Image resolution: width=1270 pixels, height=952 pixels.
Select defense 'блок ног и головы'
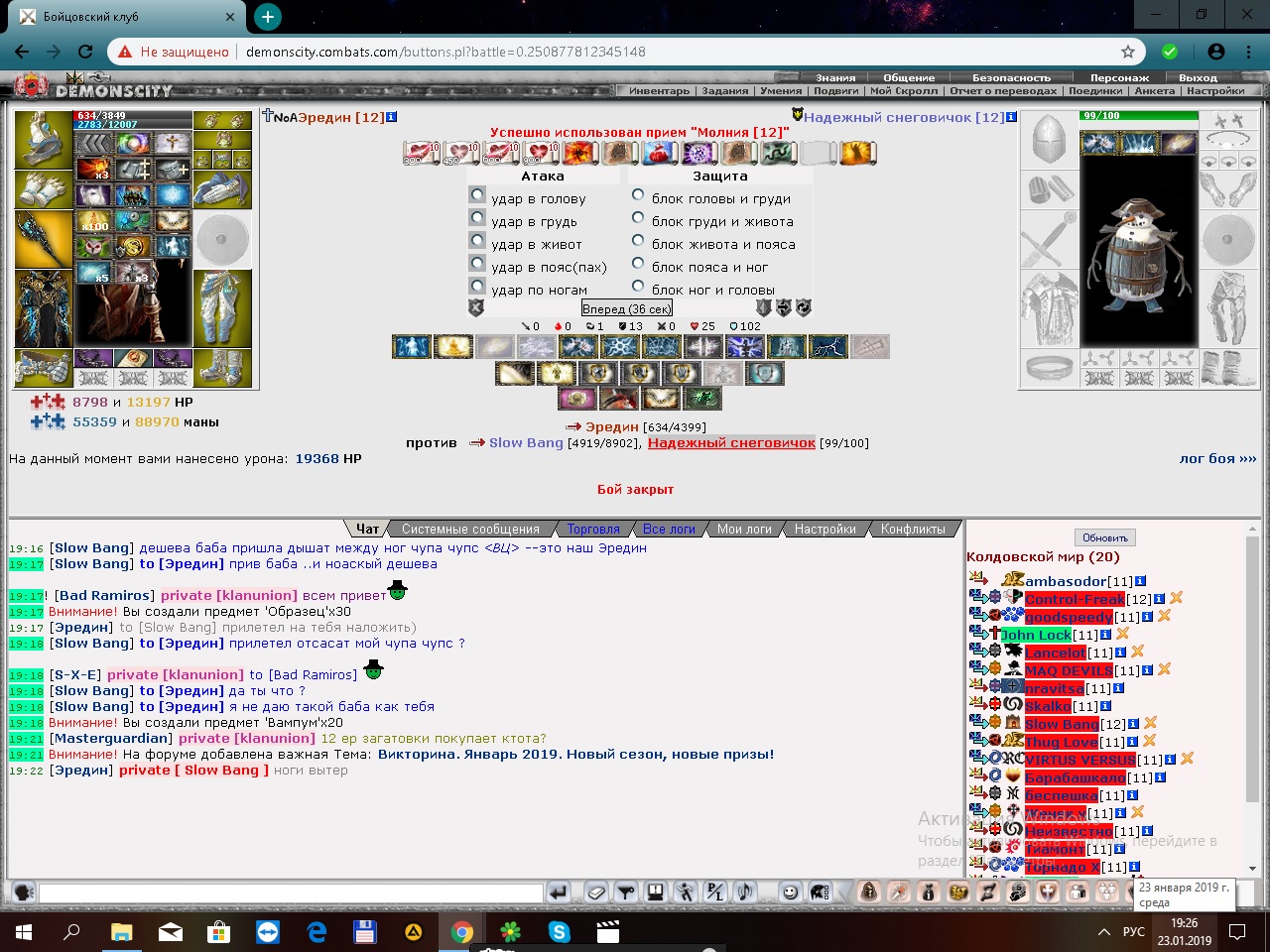[x=638, y=286]
